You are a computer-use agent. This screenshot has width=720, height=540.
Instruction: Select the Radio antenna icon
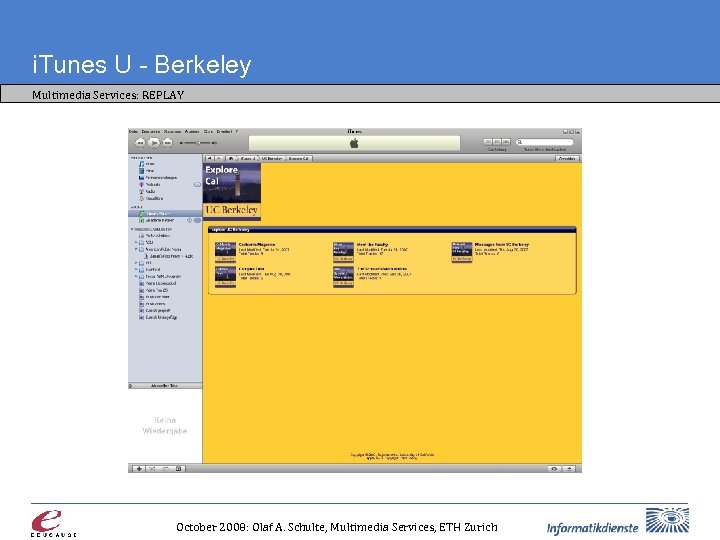tap(141, 191)
